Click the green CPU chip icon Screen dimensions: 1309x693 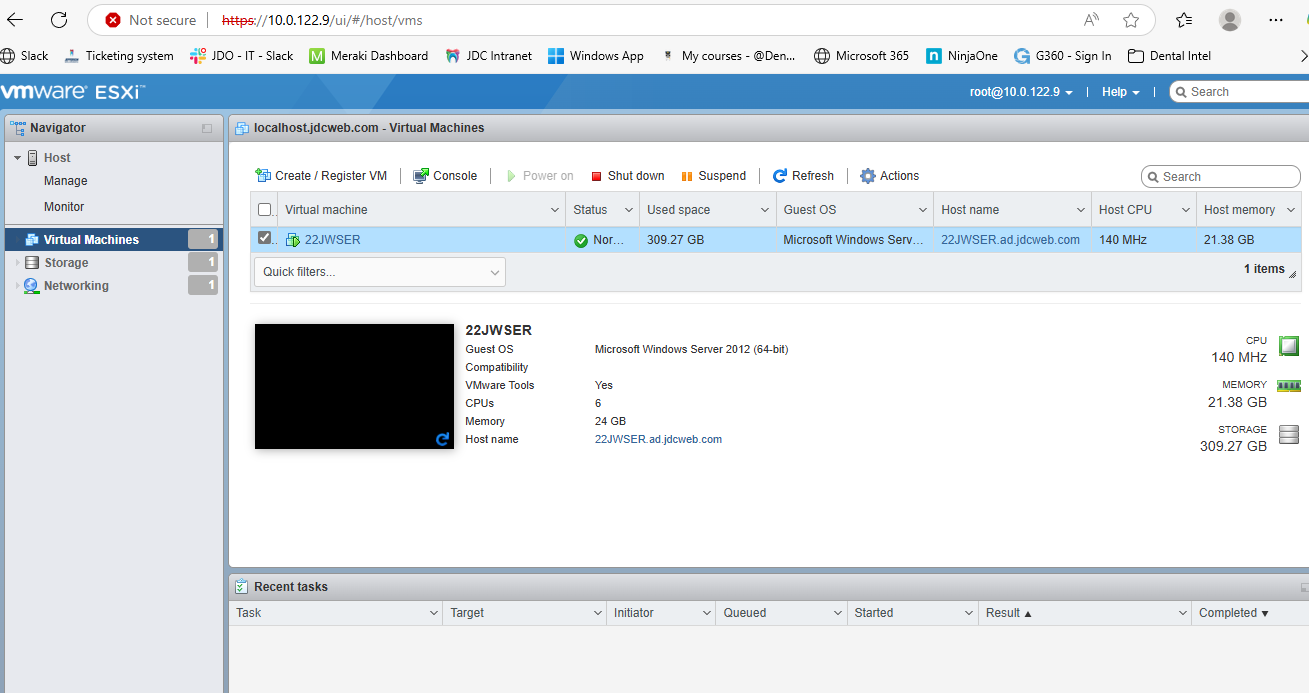pos(1289,346)
